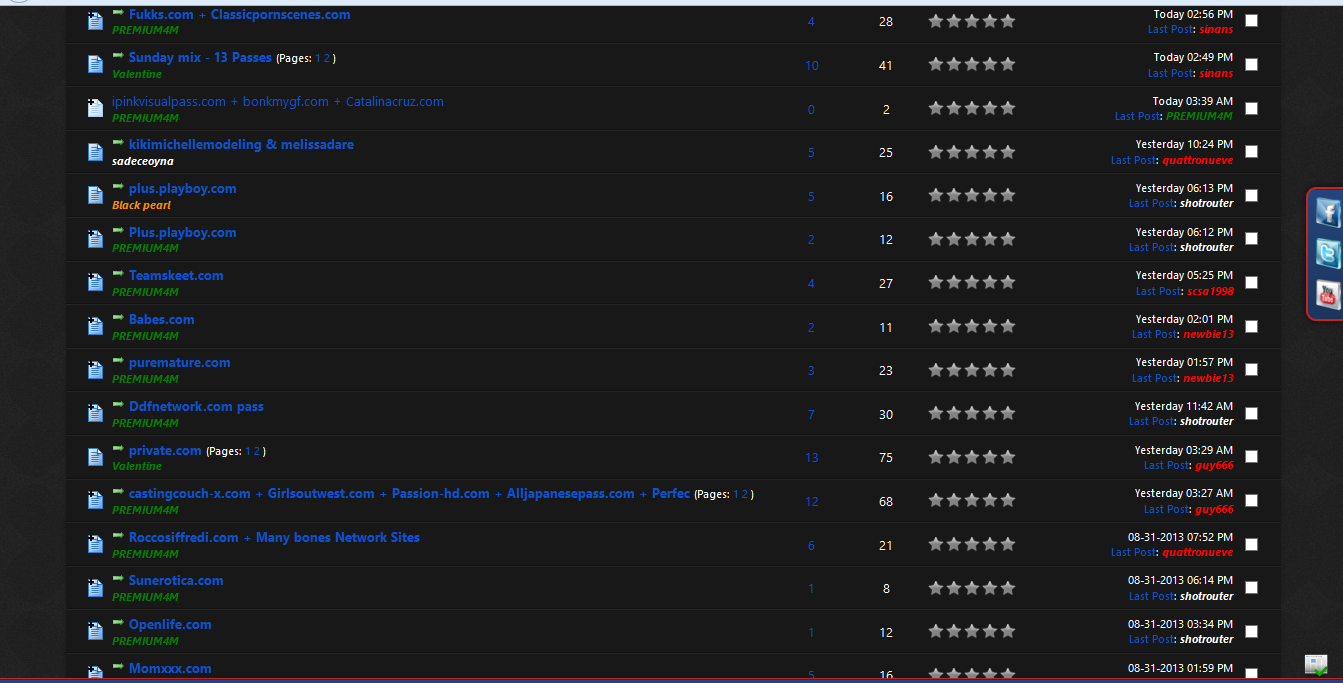Check box for Ddfnetwork.com pass thread
The image size is (1343, 683).
[1251, 414]
